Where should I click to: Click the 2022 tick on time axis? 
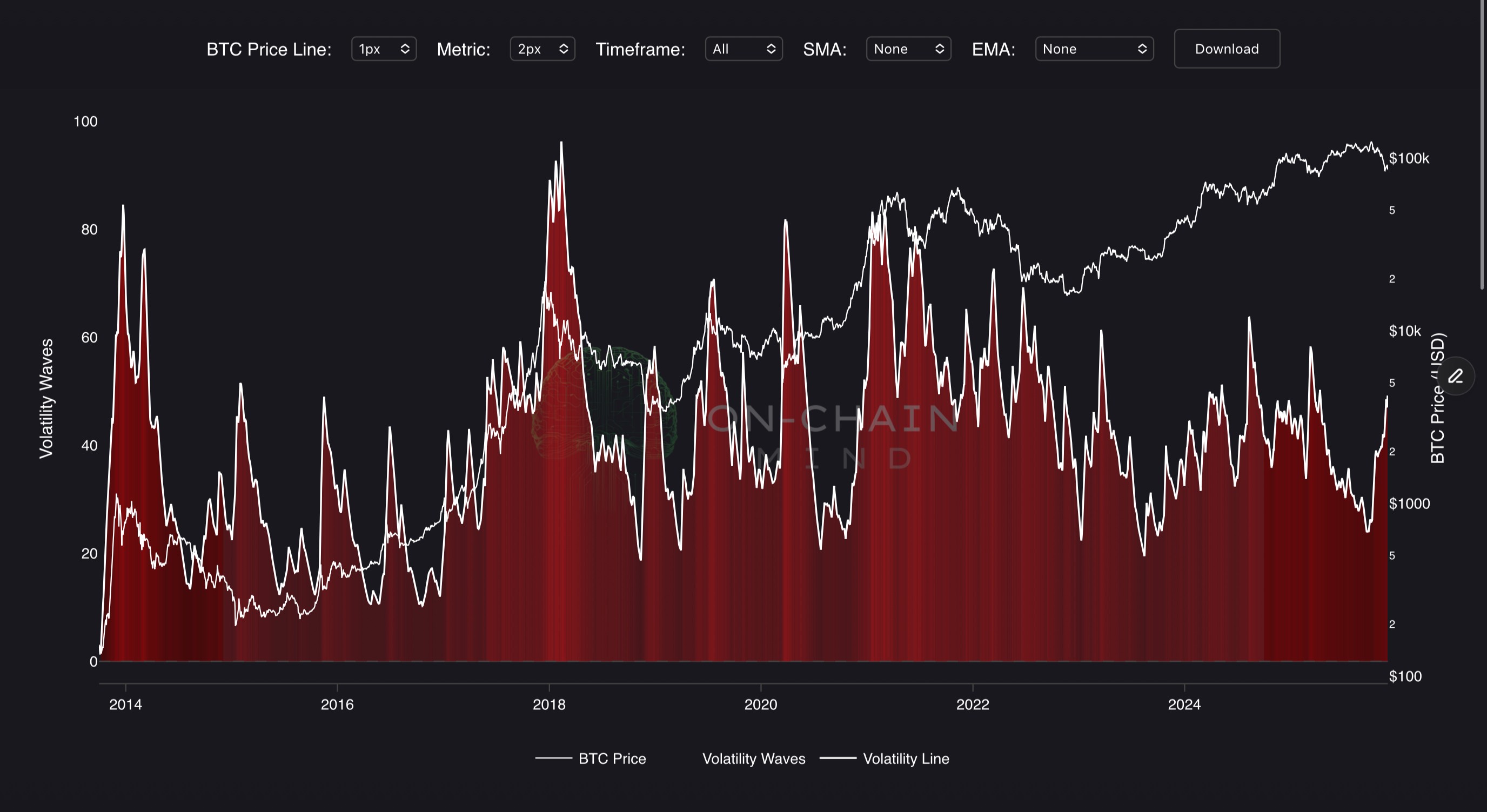click(973, 704)
